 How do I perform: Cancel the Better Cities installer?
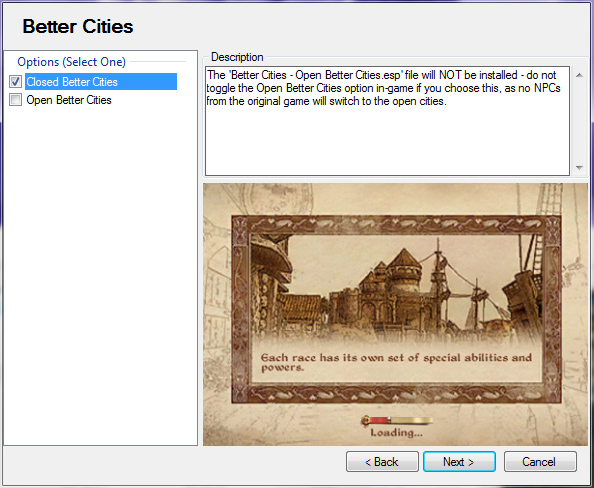[x=540, y=461]
